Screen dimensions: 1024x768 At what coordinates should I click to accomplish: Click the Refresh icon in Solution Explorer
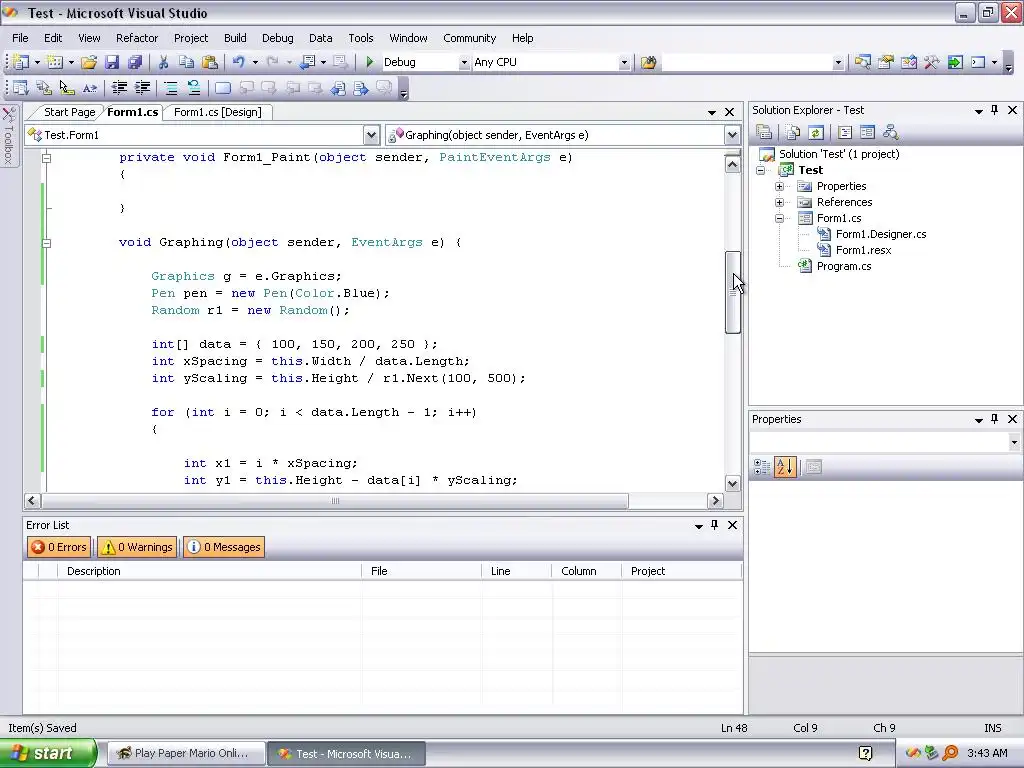coord(816,133)
